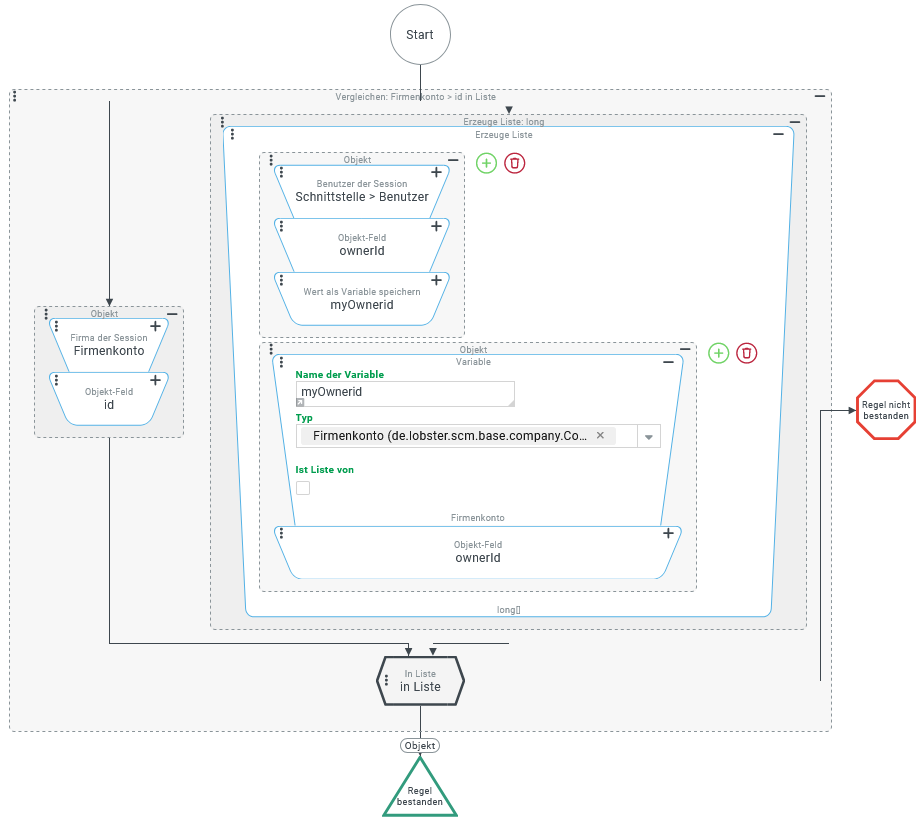Expand the 'Schnittstelle > Benutzer' block
This screenshot has height=825, width=921.
click(436, 172)
